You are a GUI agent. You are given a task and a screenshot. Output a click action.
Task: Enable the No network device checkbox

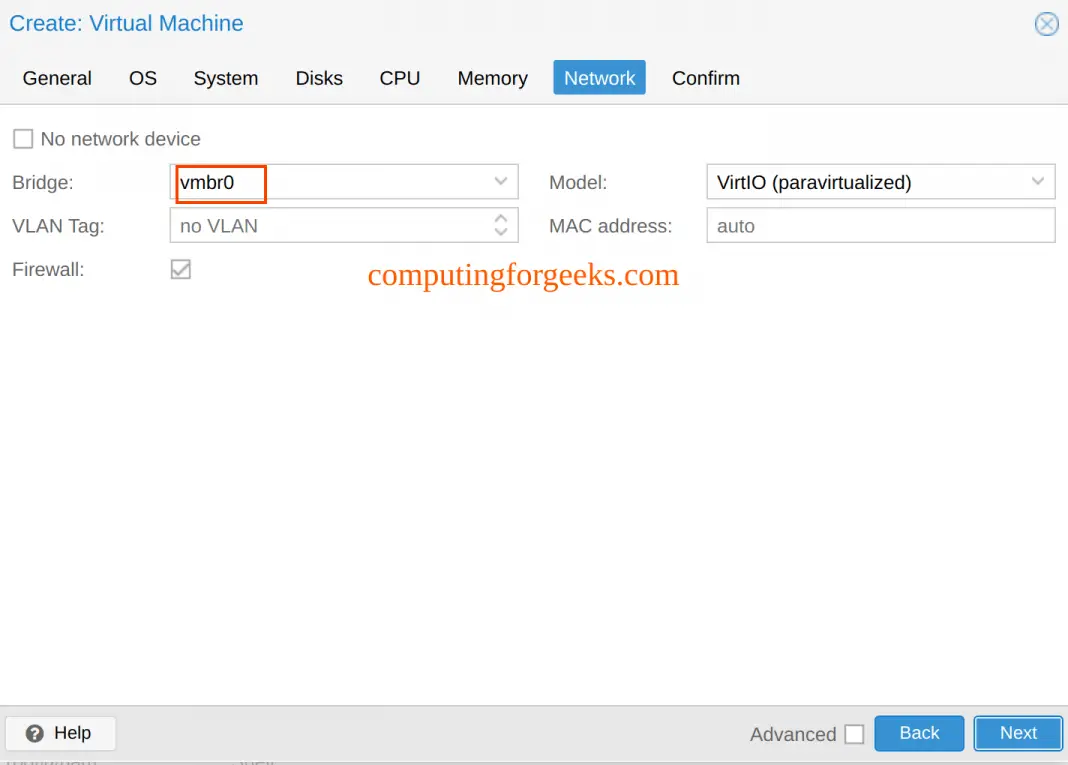22,138
